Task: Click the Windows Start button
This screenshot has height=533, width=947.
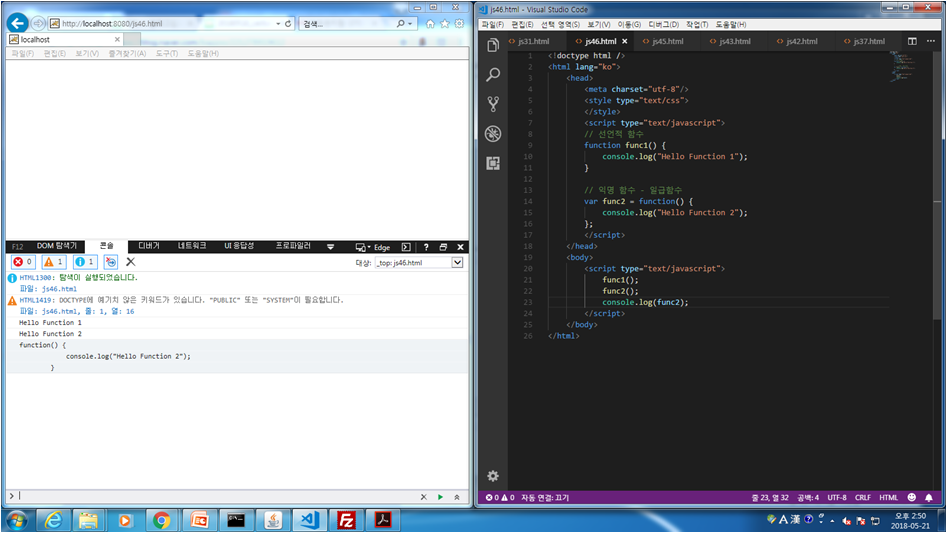Action: (17, 520)
